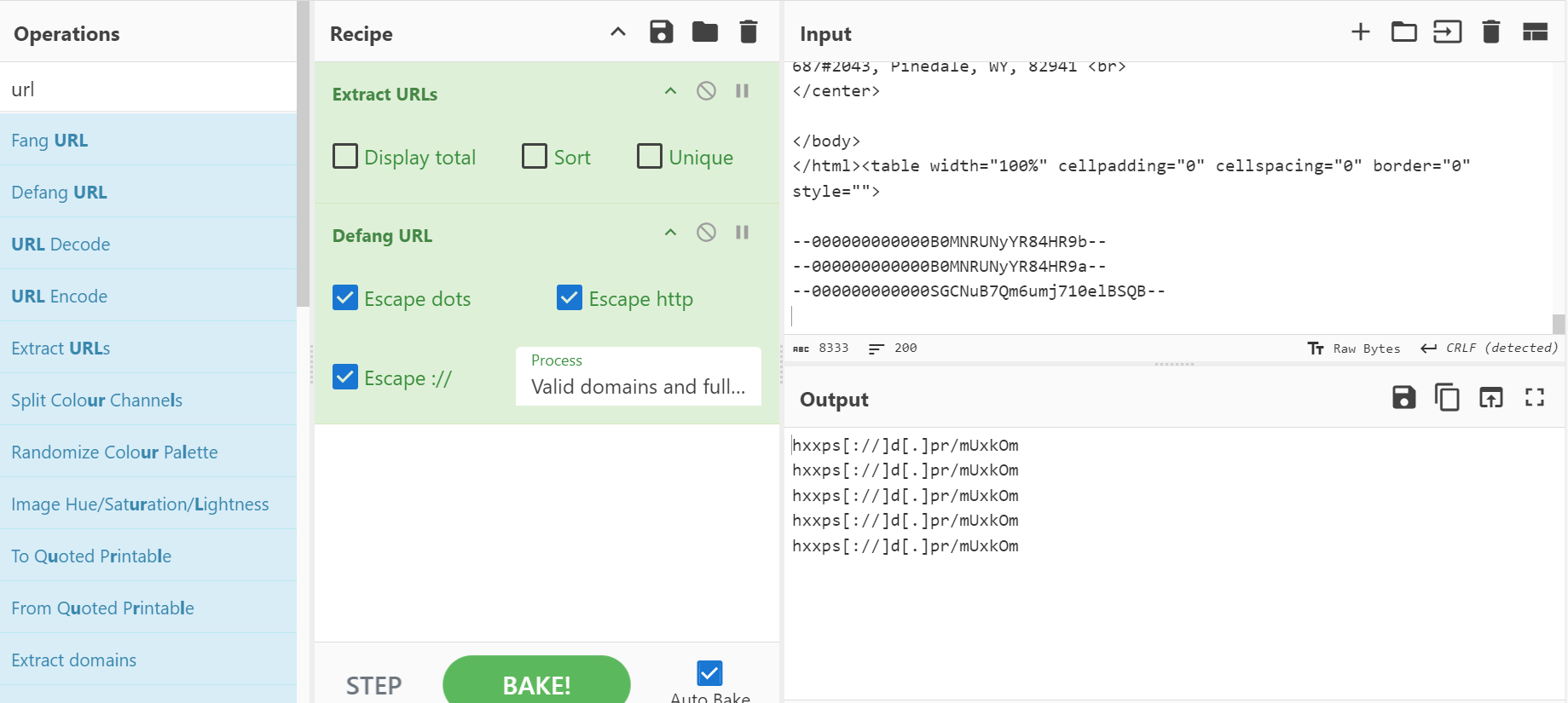Load a saved recipe via folder icon
The width and height of the screenshot is (1568, 703).
pyautogui.click(x=705, y=32)
